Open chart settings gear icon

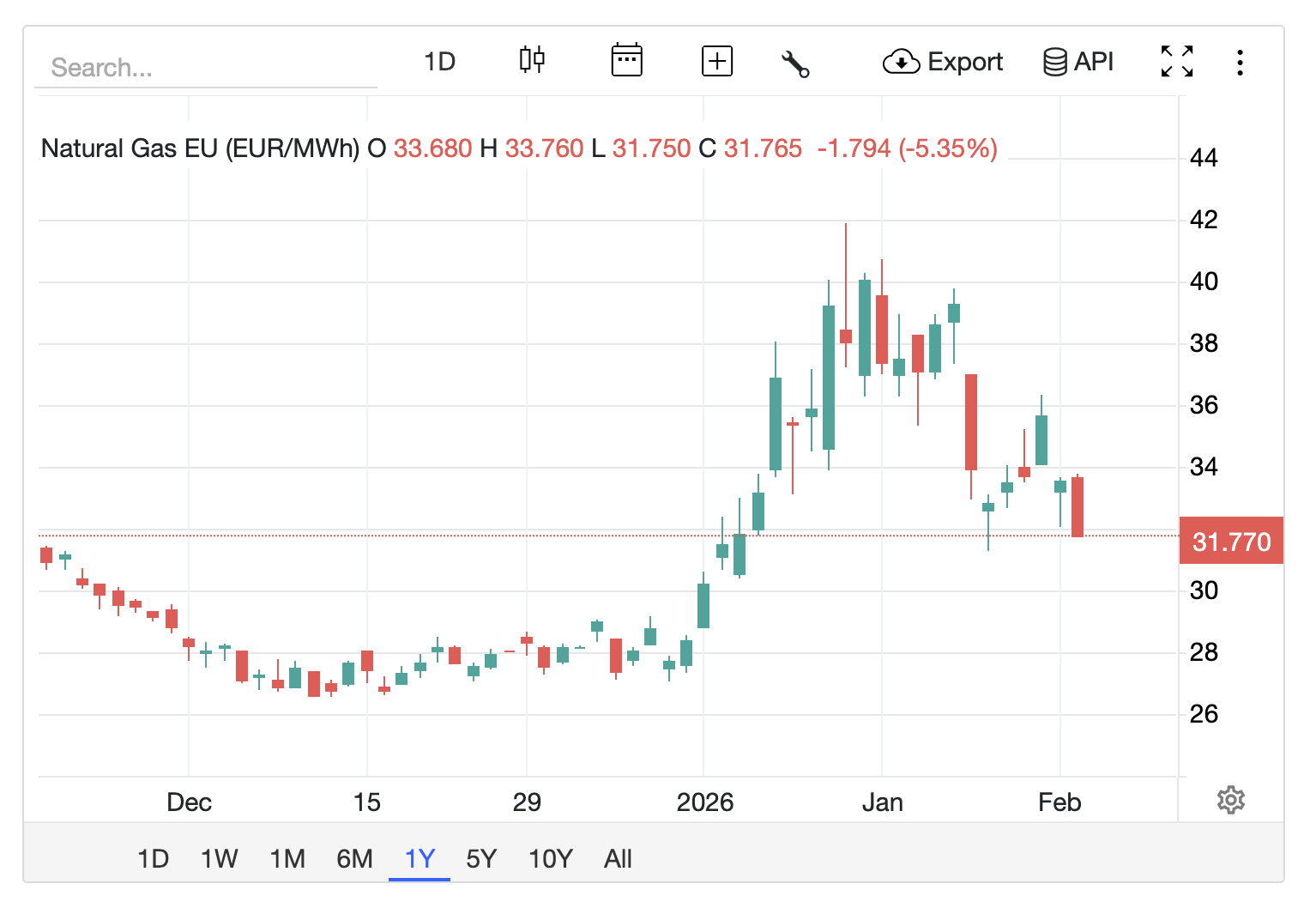pyautogui.click(x=1230, y=800)
